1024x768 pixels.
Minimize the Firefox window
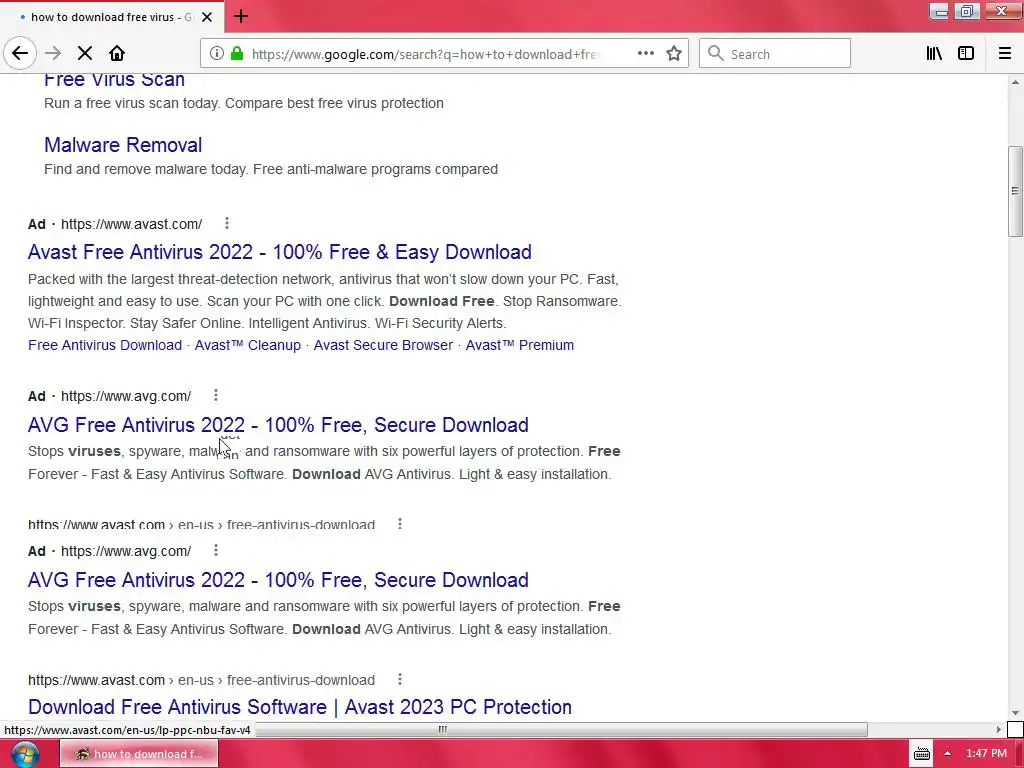coord(939,11)
